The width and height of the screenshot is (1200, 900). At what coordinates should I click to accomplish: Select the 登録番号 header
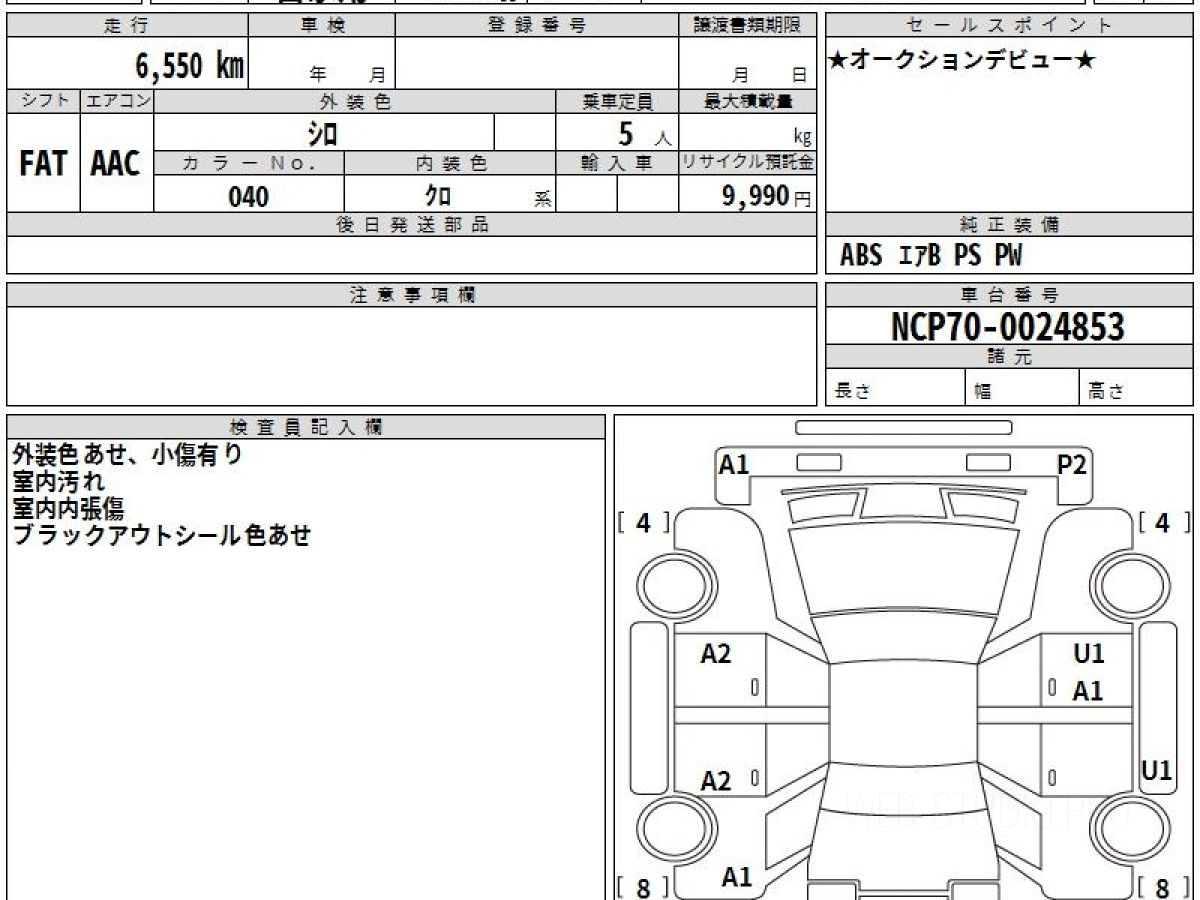[x=536, y=26]
